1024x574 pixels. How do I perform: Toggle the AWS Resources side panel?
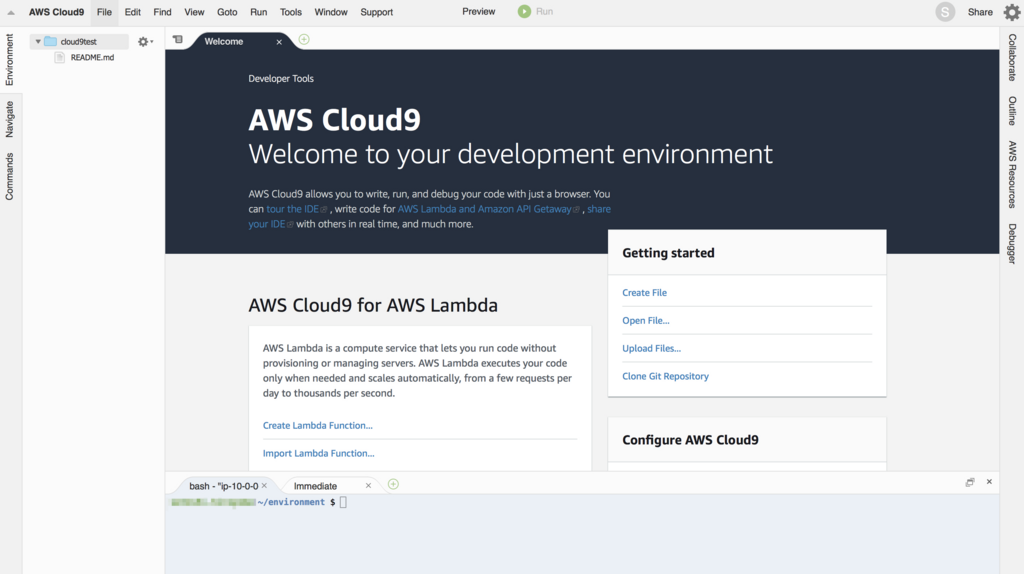point(1012,174)
